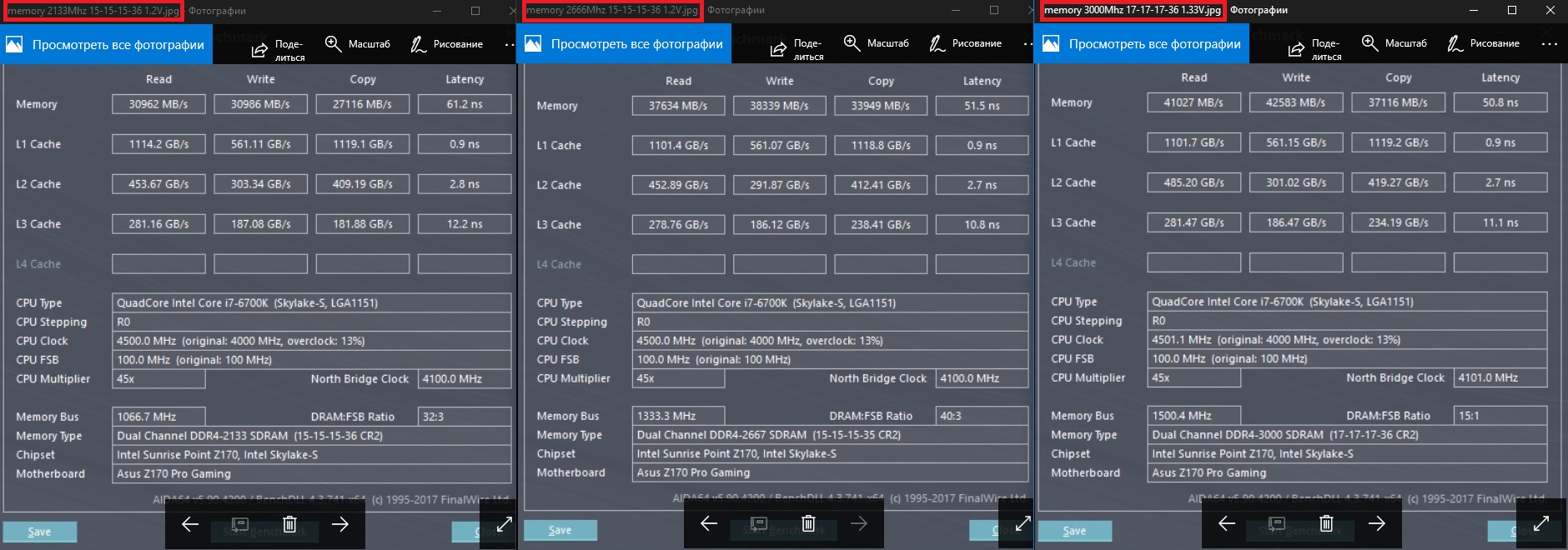Click memory write value 42583 MB/s
The height and width of the screenshot is (550, 1568).
(1296, 102)
